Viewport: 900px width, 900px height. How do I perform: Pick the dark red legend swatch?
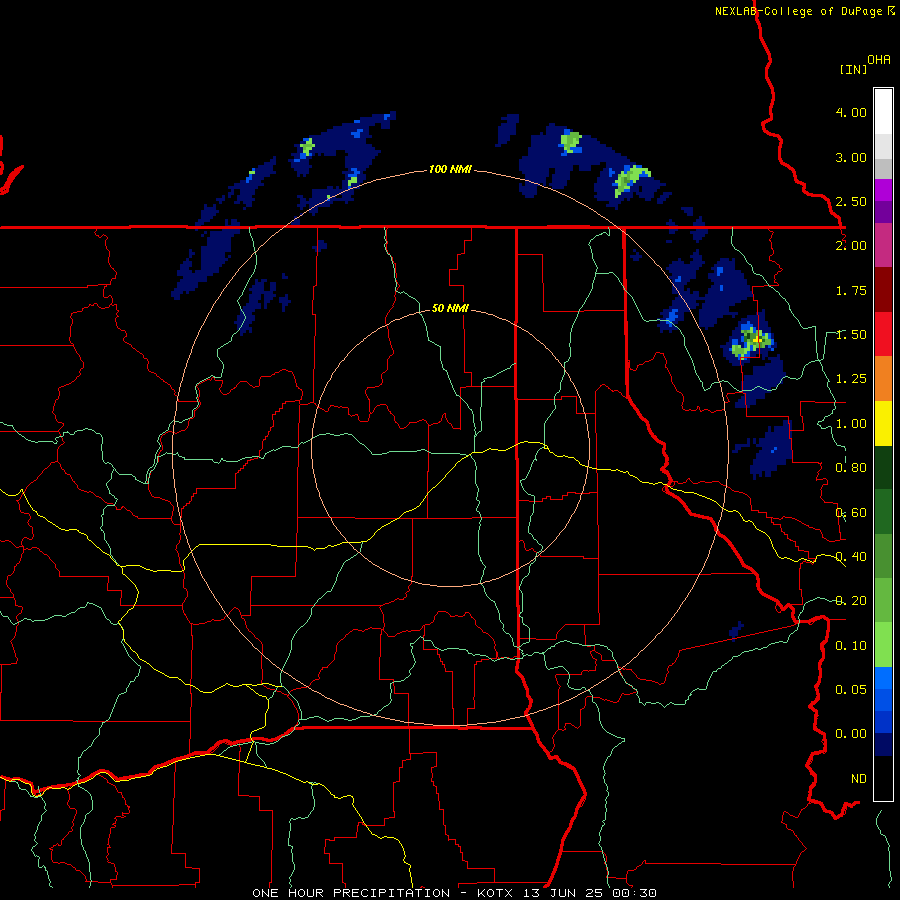[x=883, y=290]
